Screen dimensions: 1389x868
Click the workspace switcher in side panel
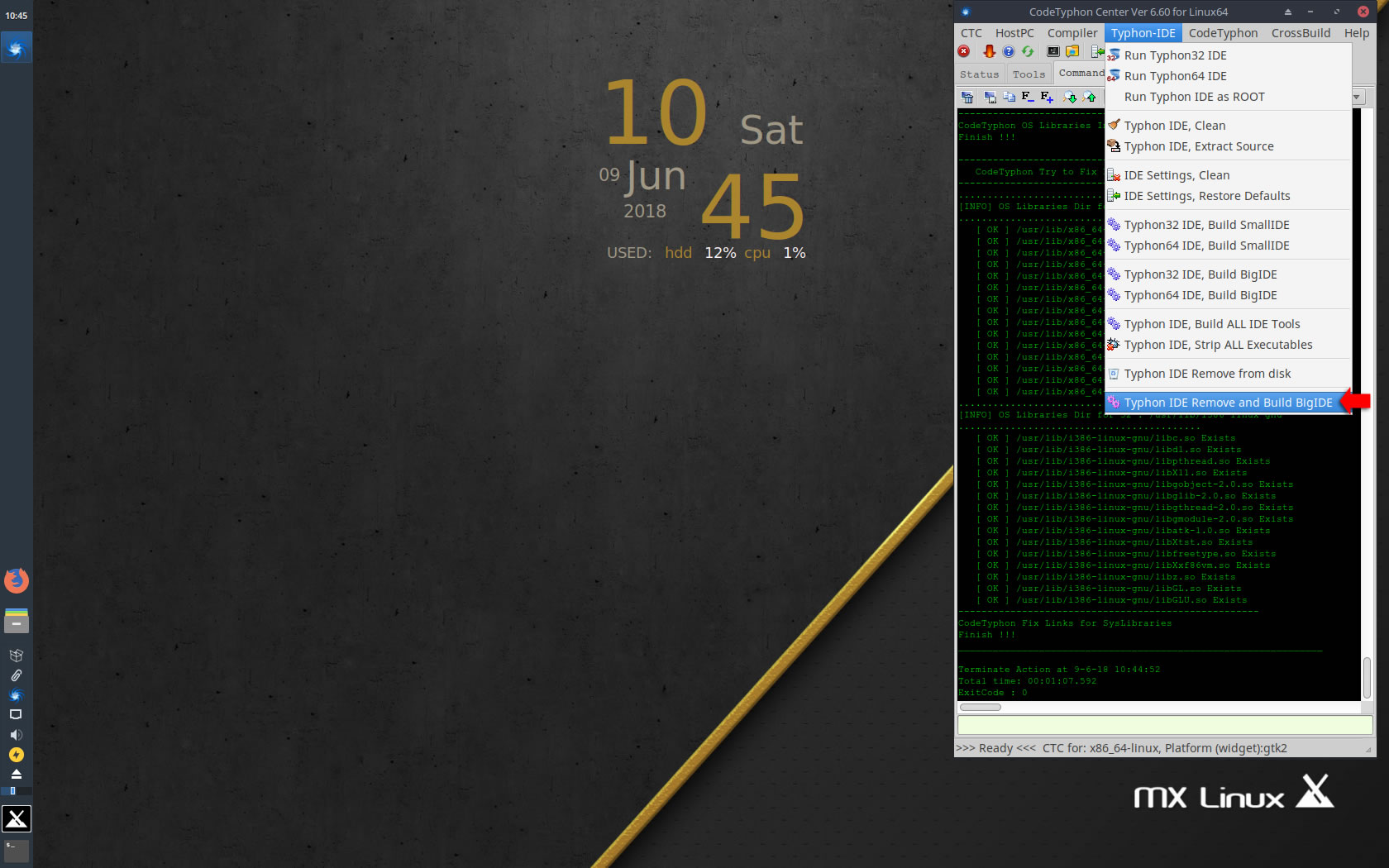[x=16, y=791]
